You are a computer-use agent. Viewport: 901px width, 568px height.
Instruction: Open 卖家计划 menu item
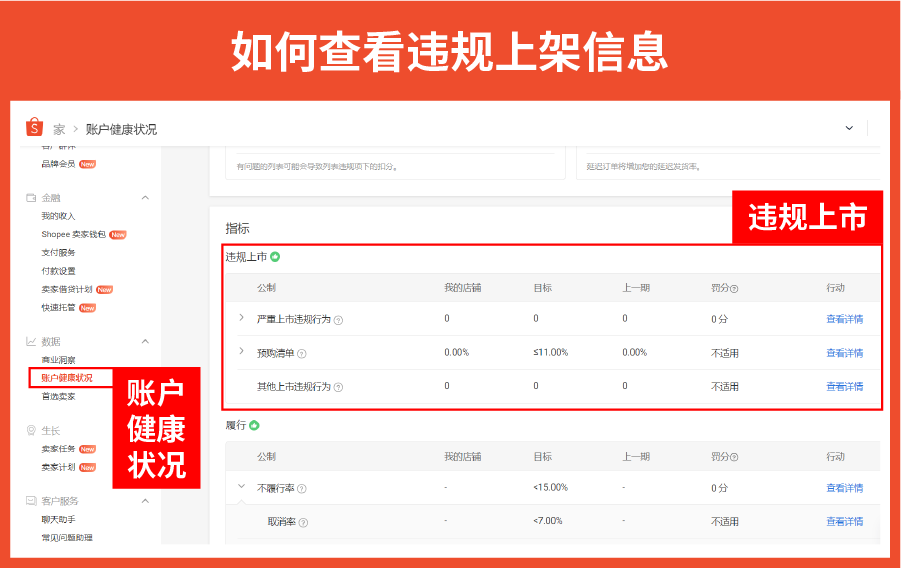[58, 467]
